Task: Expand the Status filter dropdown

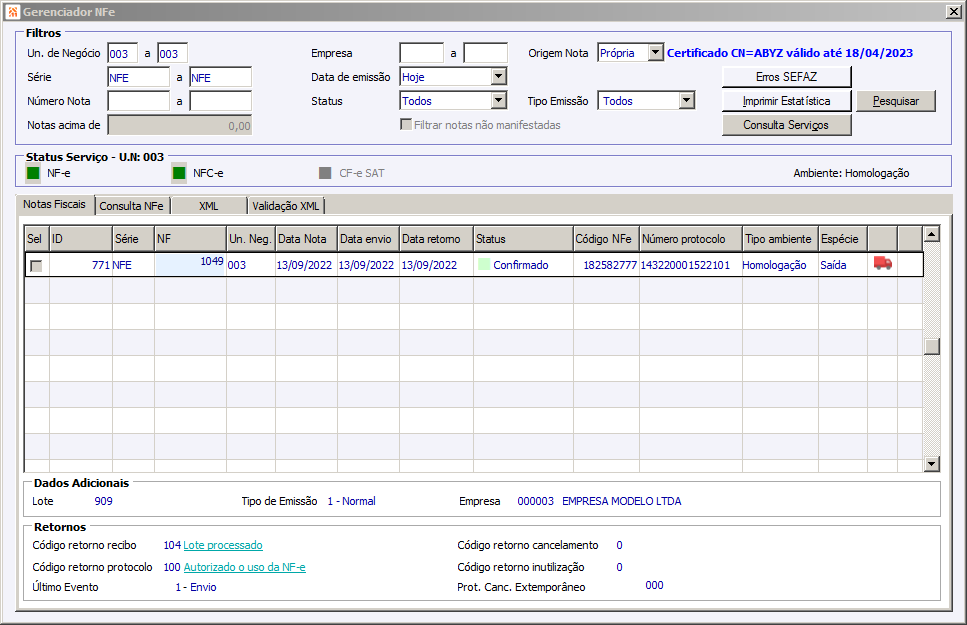Action: [x=498, y=100]
